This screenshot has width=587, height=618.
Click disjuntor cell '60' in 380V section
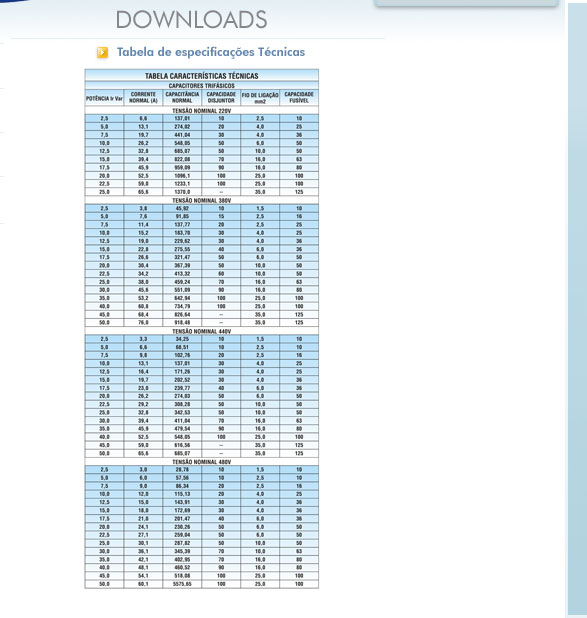[221, 274]
